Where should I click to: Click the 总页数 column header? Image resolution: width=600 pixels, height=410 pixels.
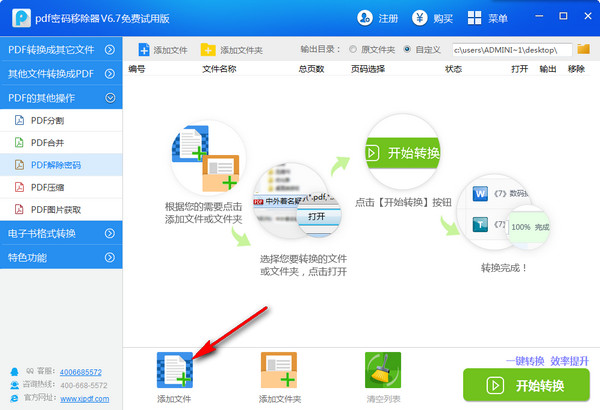click(x=311, y=69)
